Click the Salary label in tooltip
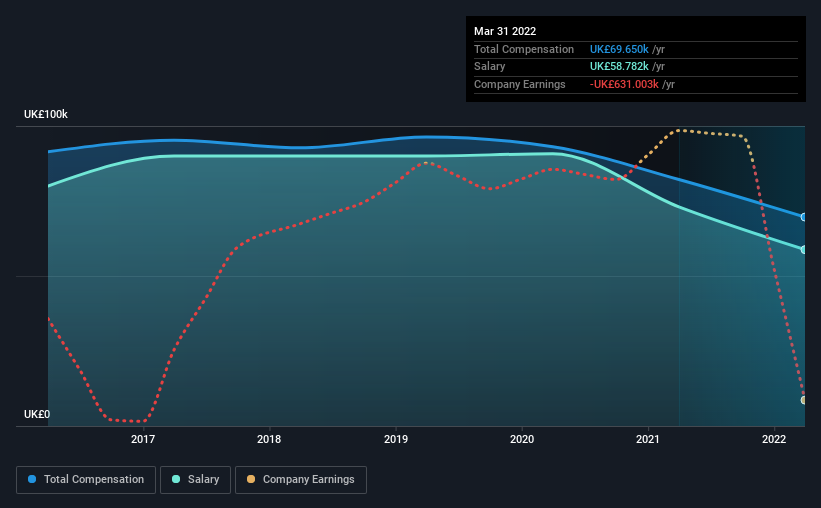821x508 pixels. click(x=490, y=67)
